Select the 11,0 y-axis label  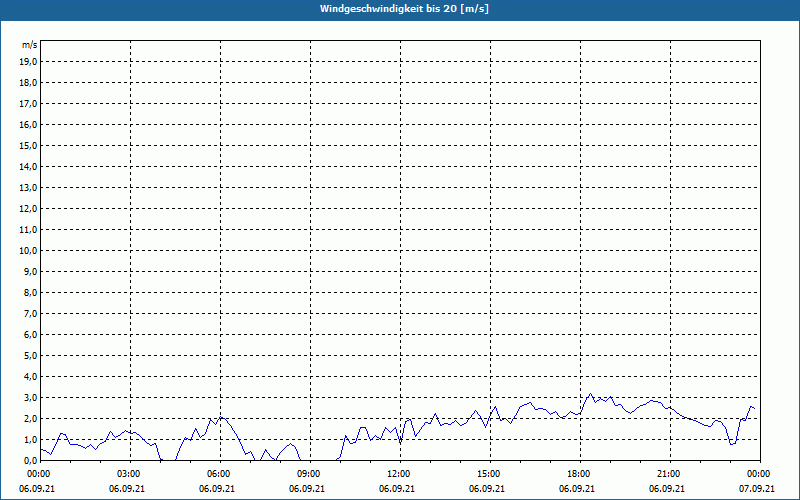pyautogui.click(x=29, y=230)
